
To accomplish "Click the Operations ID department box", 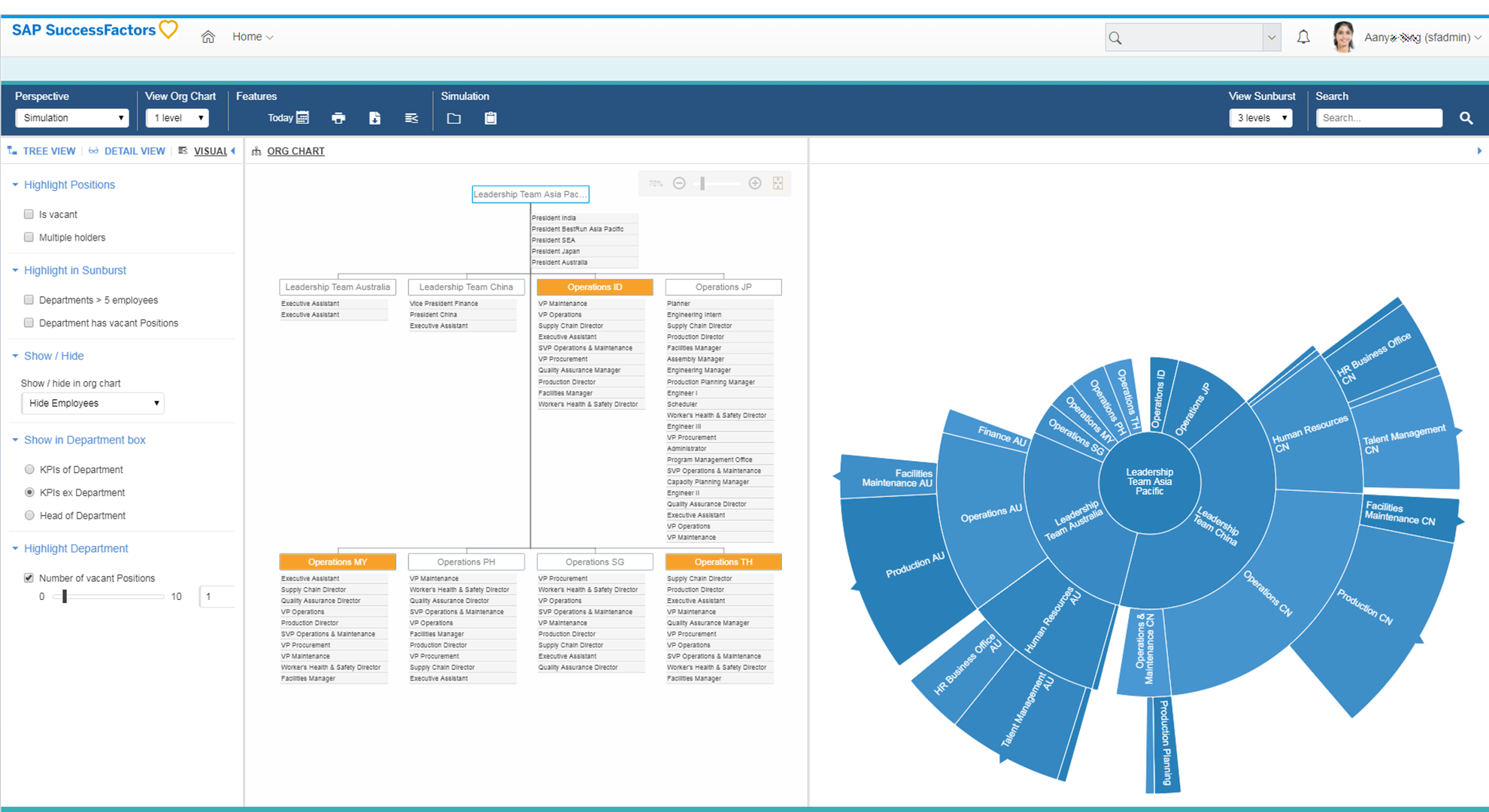I will pyautogui.click(x=594, y=287).
